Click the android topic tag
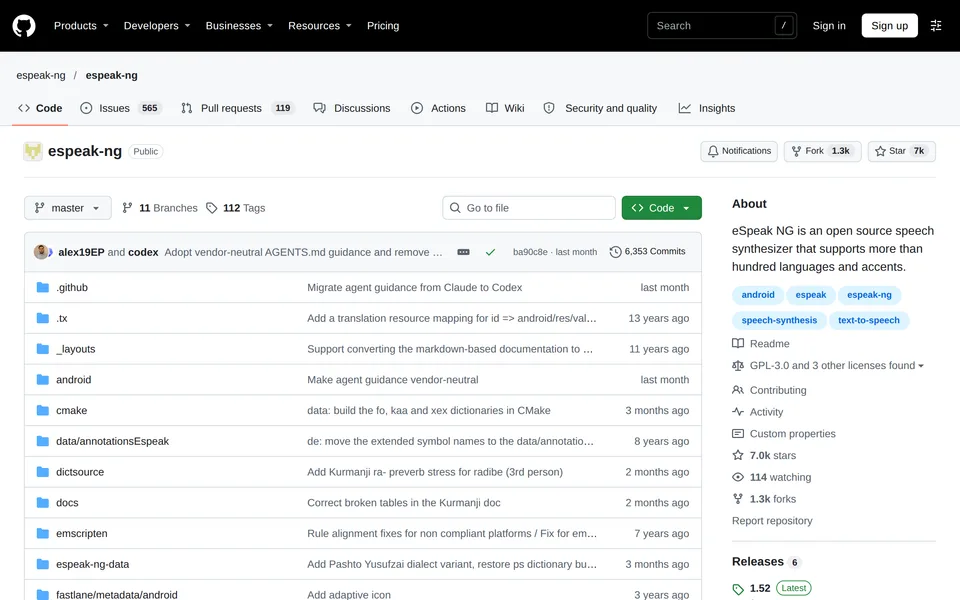Viewport: 960px width, 600px height. pyautogui.click(x=758, y=295)
